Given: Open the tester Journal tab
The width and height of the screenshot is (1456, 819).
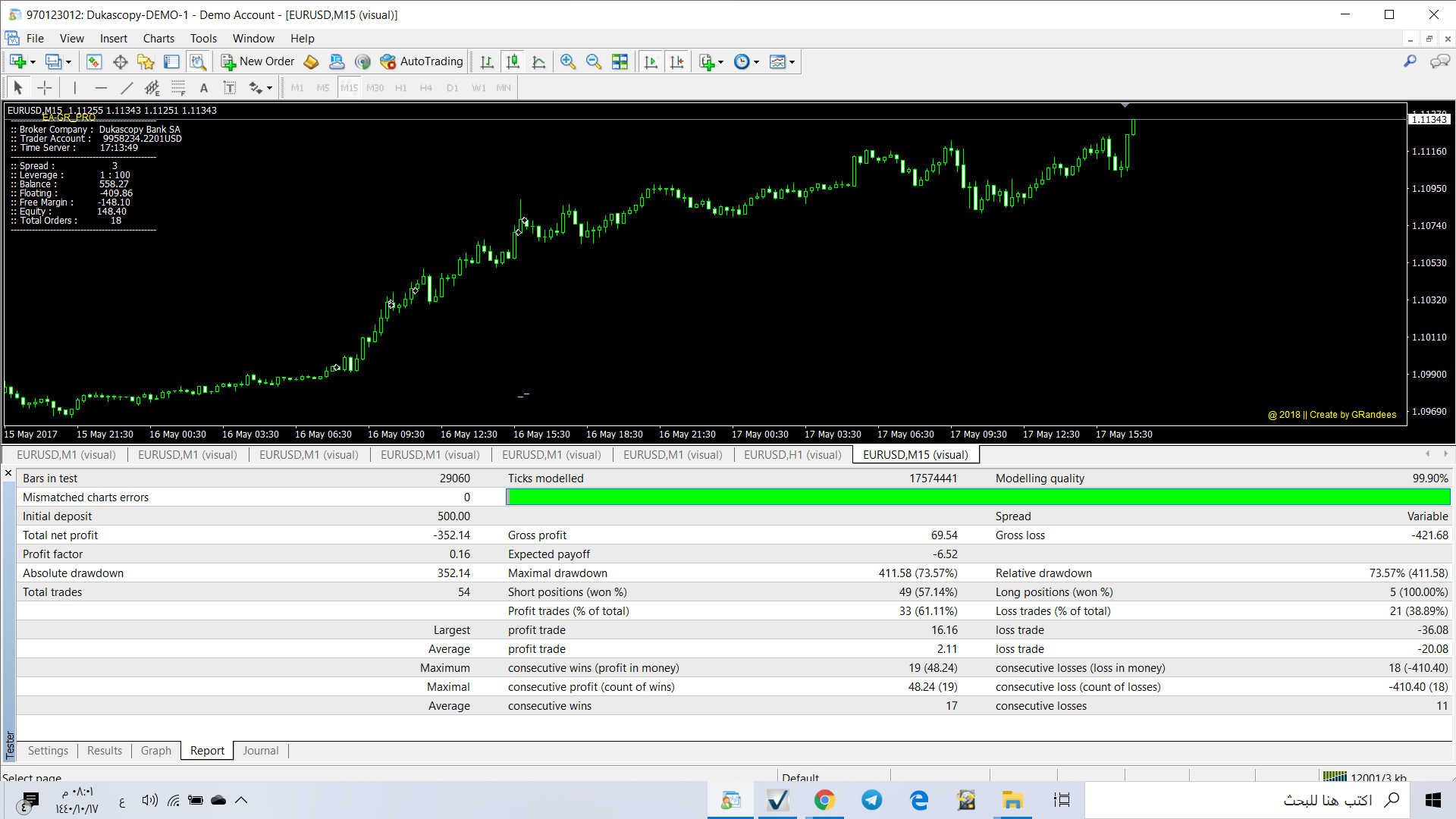Looking at the screenshot, I should coord(261,751).
